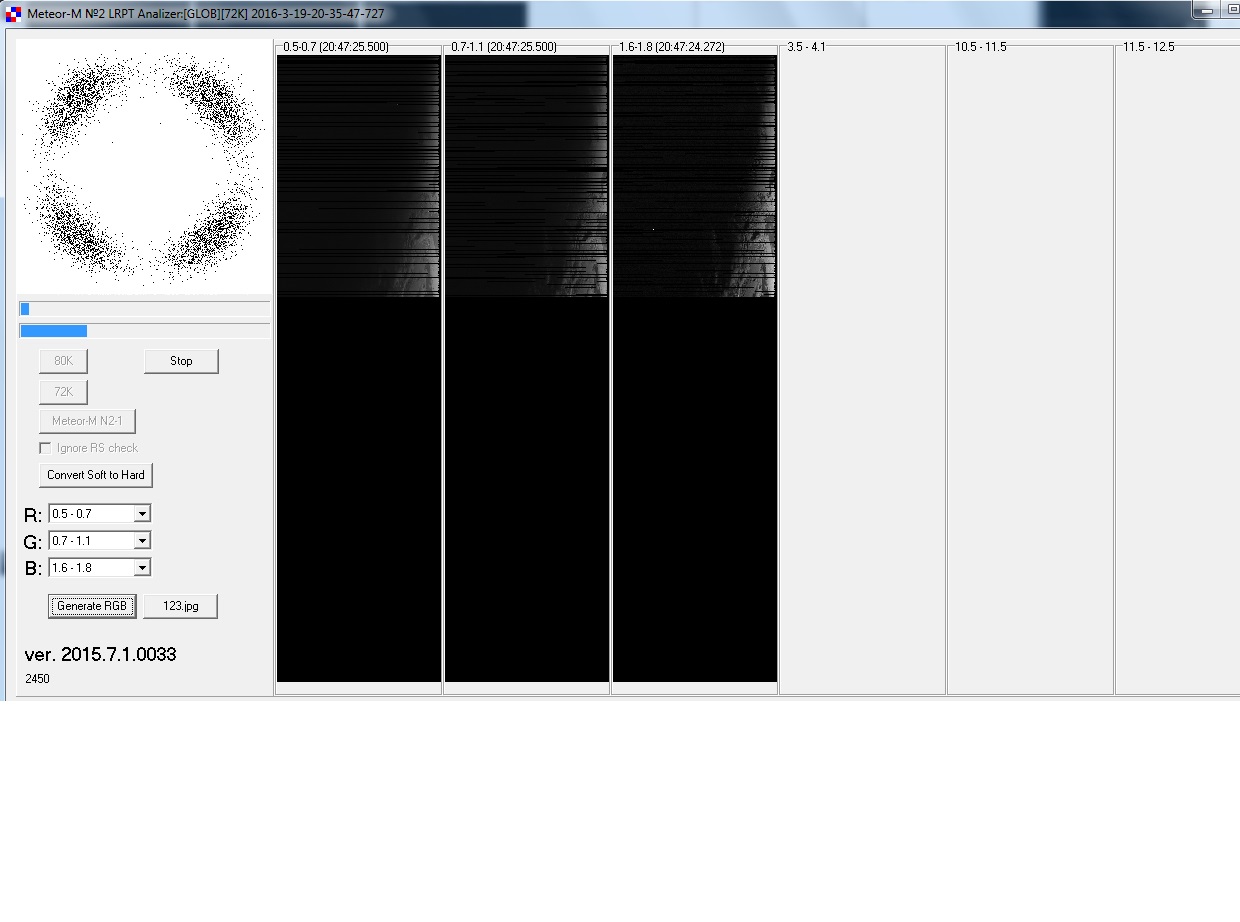Image resolution: width=1240 pixels, height=922 pixels.
Task: Click the Meteor-M N2-1 button
Action: coord(87,421)
